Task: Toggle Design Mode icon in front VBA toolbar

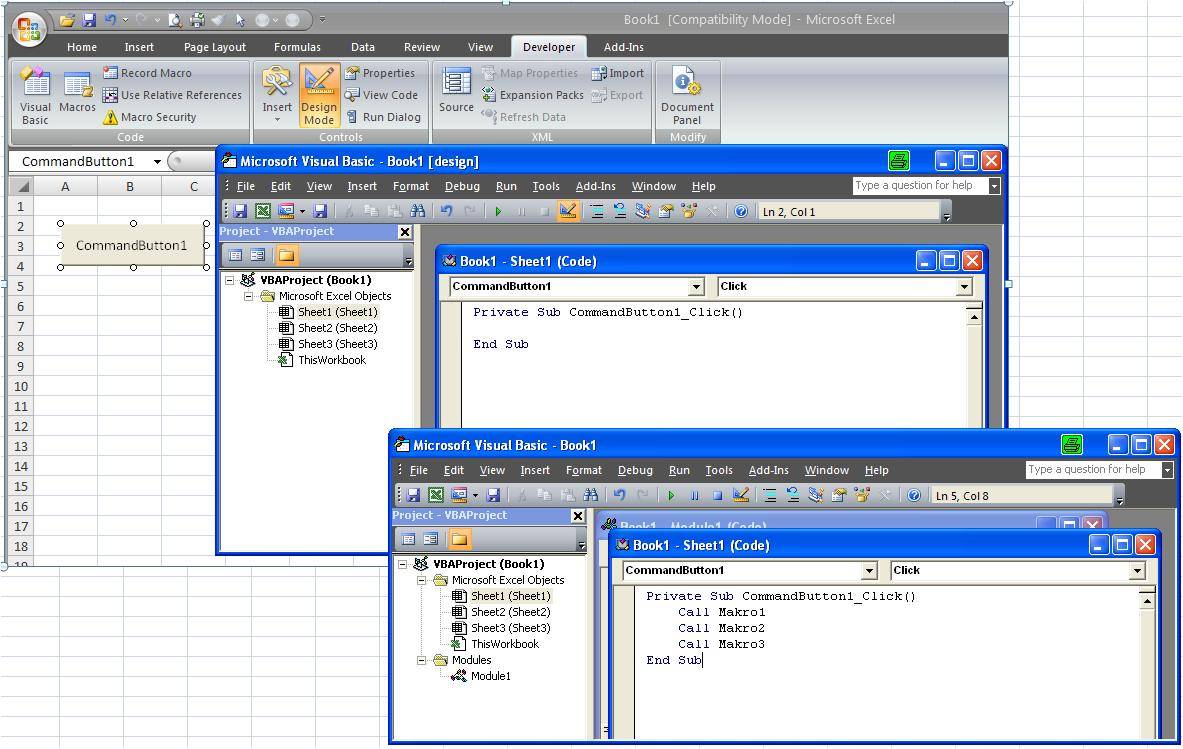Action: [741, 496]
